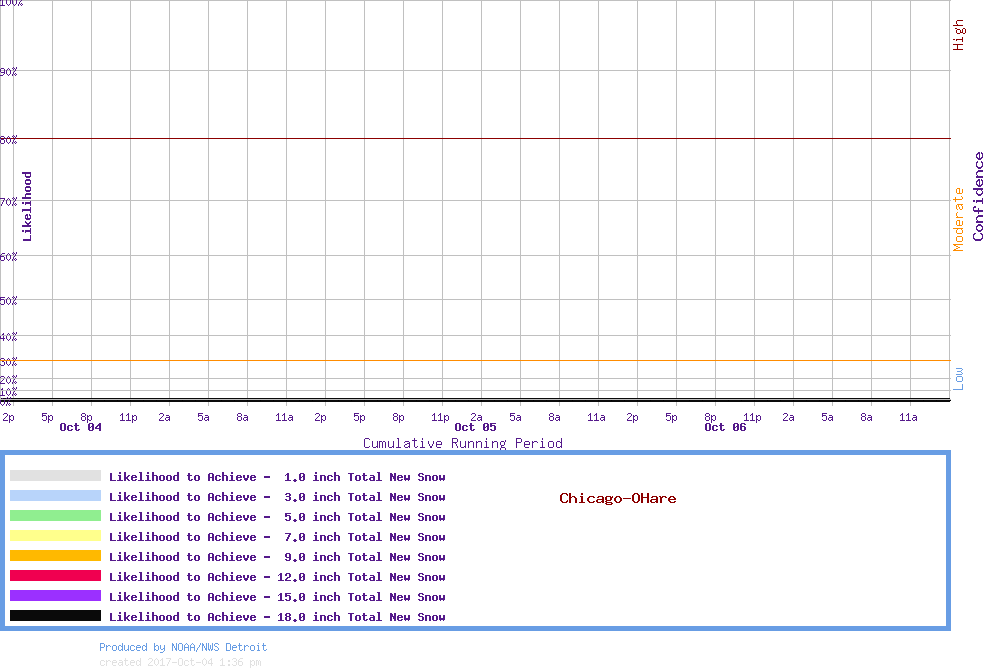This screenshot has width=1000, height=670.
Task: Click the black 18.0 inch legend swatch
Action: pos(55,616)
